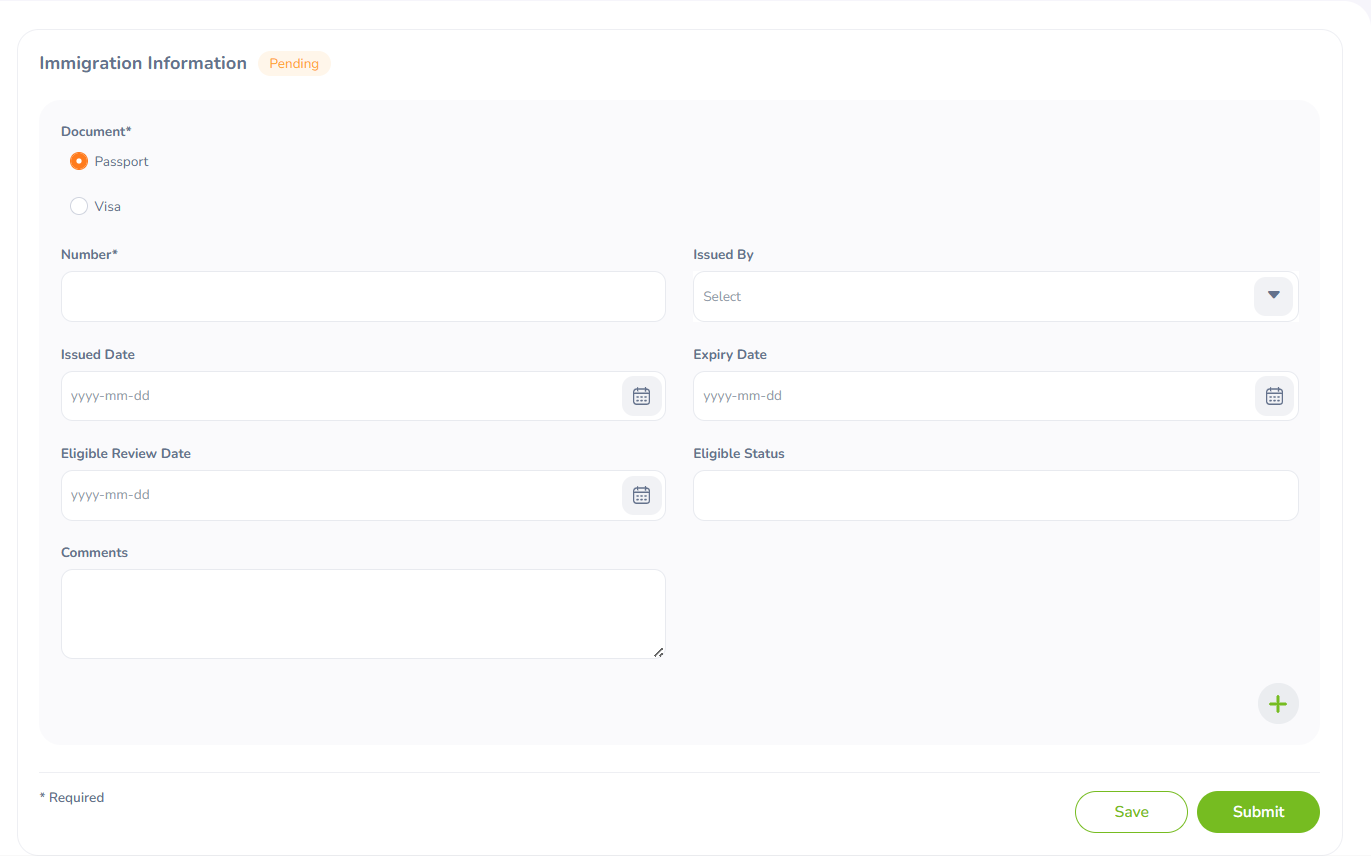Click the Eligible Review Date label
1371x856 pixels.
tap(126, 453)
